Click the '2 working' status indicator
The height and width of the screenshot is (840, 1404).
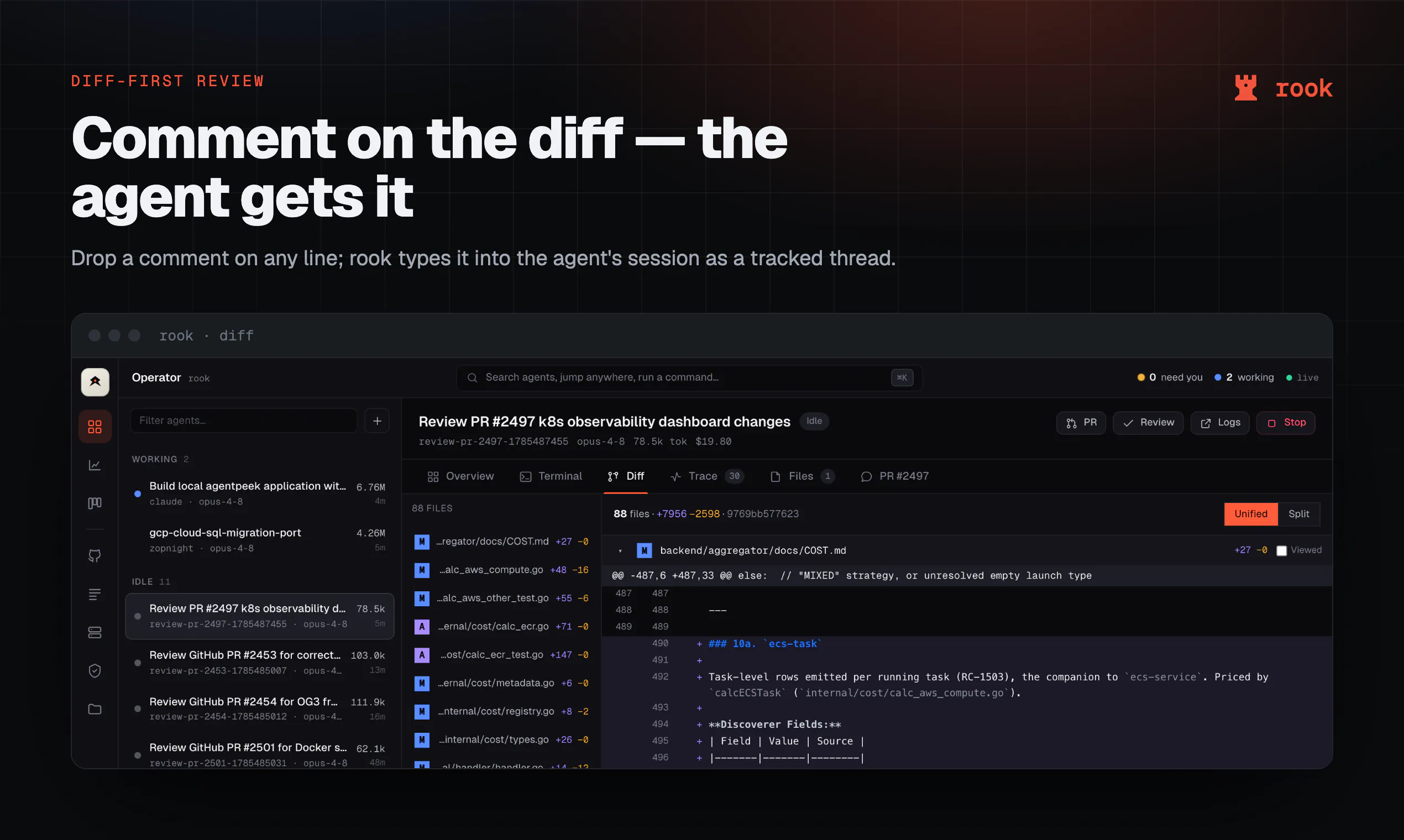tap(1244, 377)
